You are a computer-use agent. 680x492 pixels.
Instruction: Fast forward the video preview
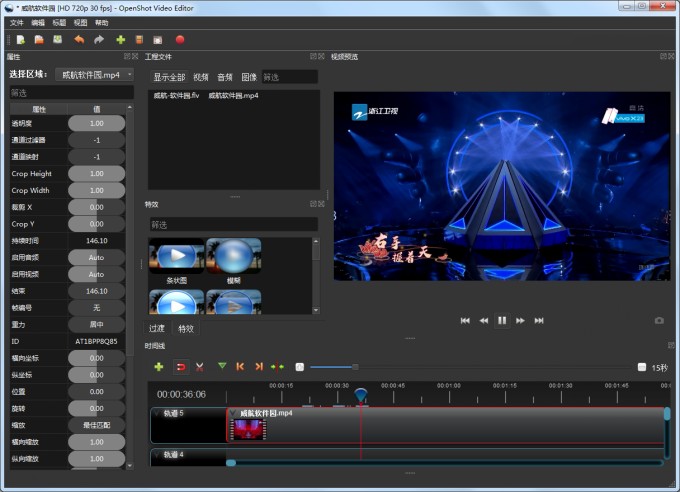[x=520, y=321]
